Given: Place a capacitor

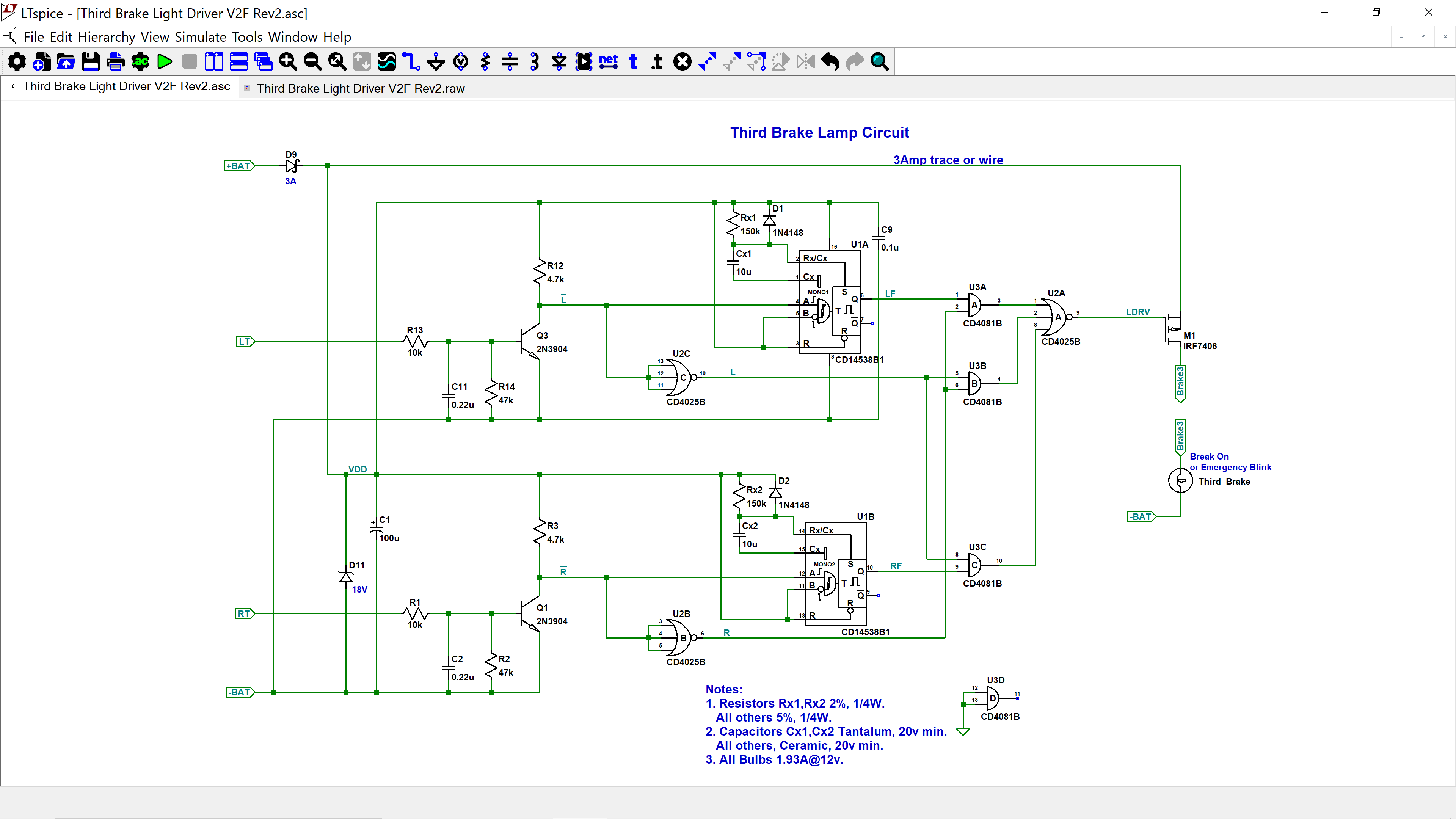Looking at the screenshot, I should tap(510, 61).
